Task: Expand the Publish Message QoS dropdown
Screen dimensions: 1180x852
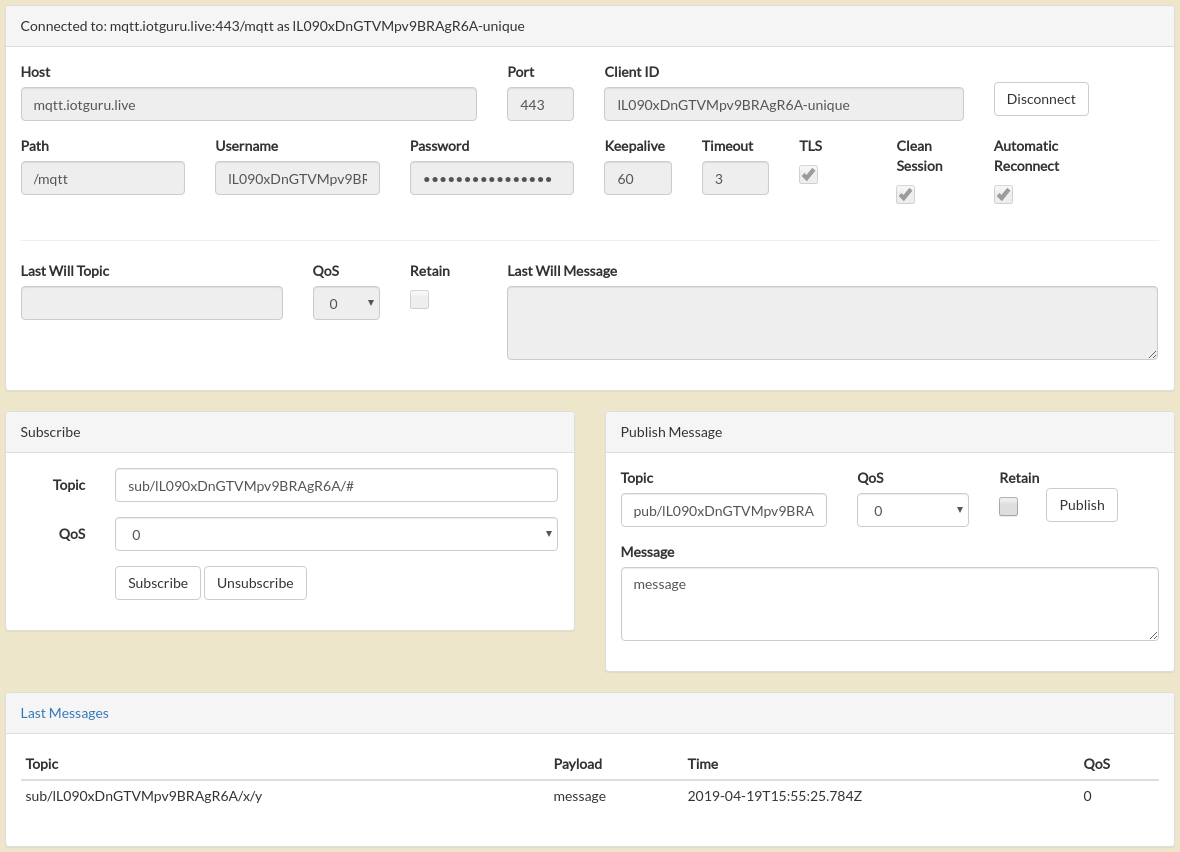Action: click(912, 510)
